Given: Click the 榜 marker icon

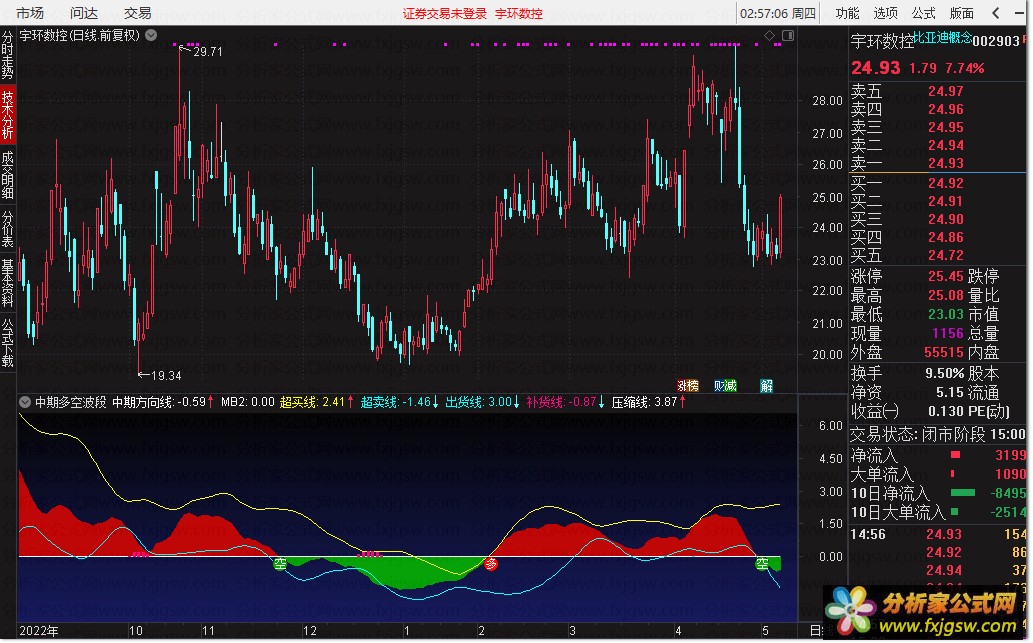Looking at the screenshot, I should tap(693, 386).
